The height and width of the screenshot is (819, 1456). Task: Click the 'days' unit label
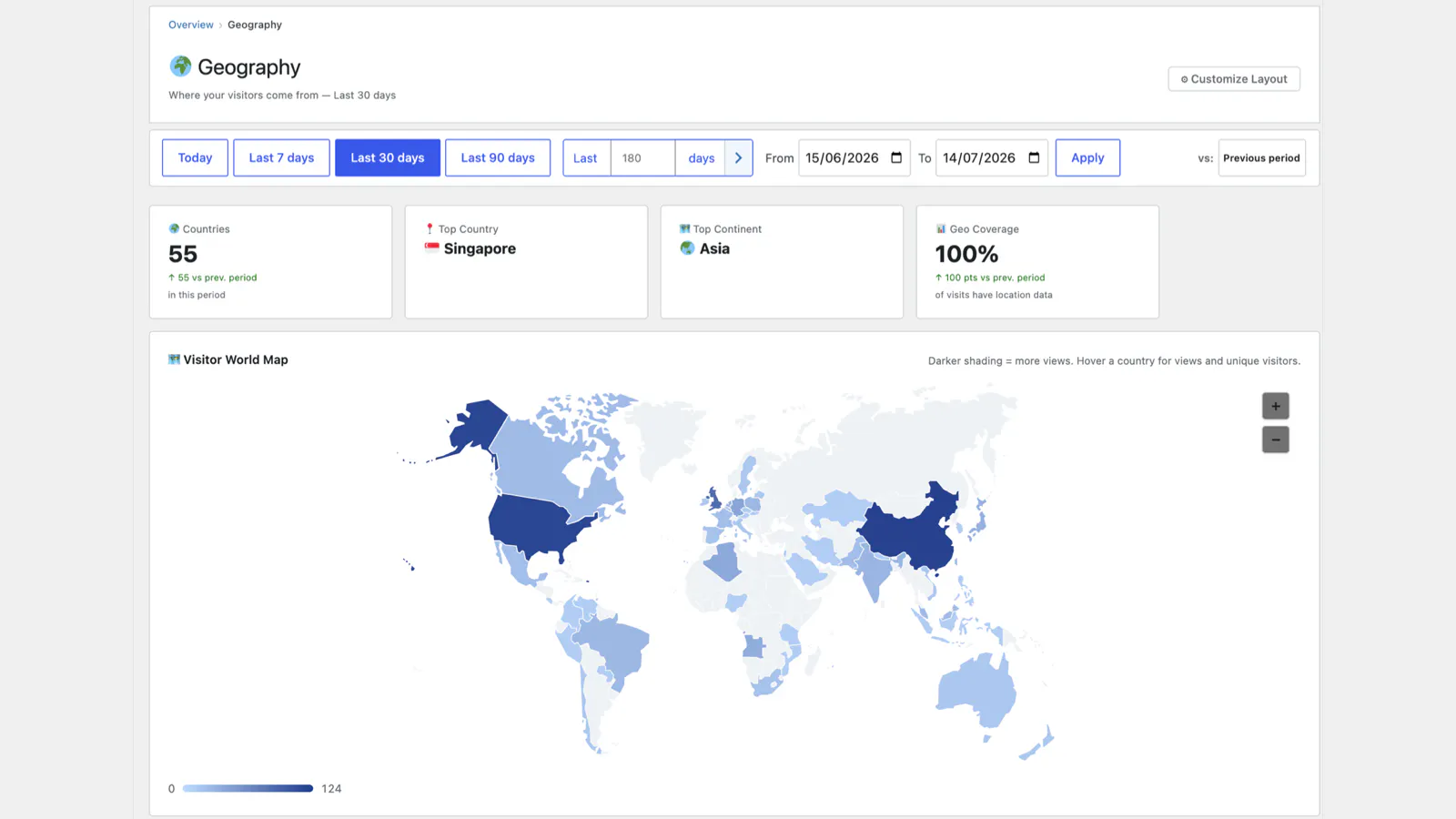pos(701,158)
